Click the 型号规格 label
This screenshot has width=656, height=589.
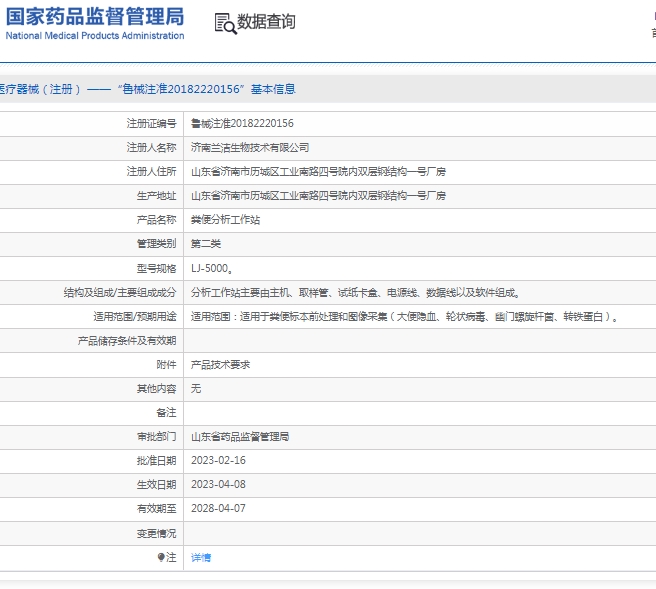pyautogui.click(x=156, y=268)
